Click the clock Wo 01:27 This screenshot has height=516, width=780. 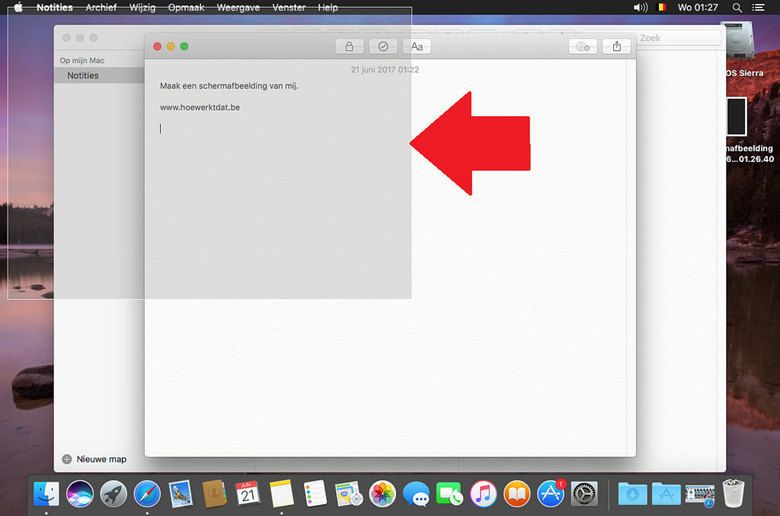pos(698,7)
